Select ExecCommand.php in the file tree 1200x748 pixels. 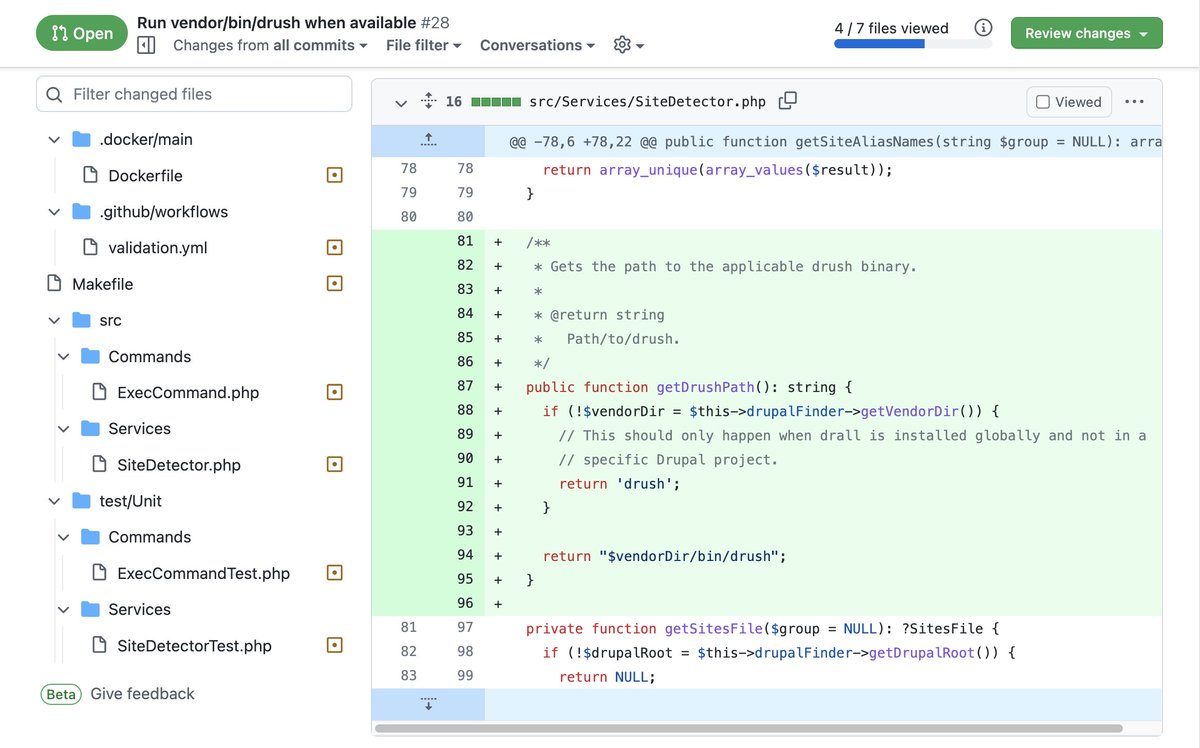pos(188,392)
